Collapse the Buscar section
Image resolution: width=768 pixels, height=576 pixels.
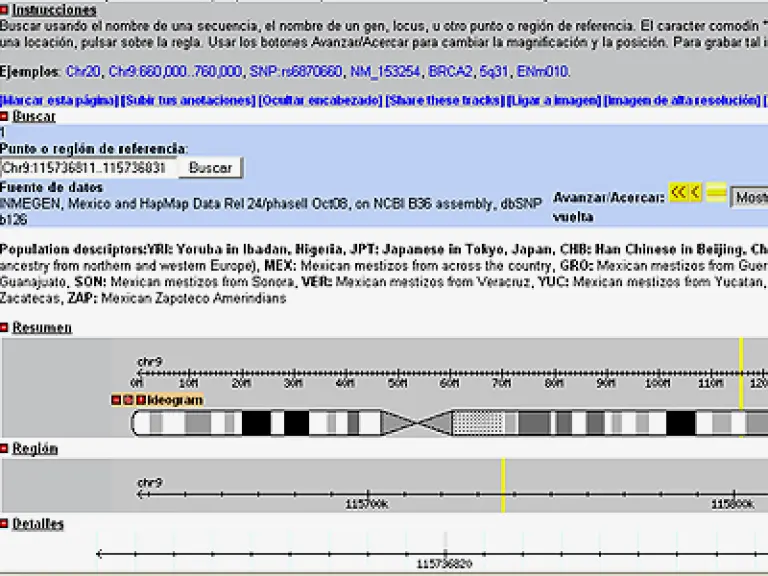pos(5,117)
